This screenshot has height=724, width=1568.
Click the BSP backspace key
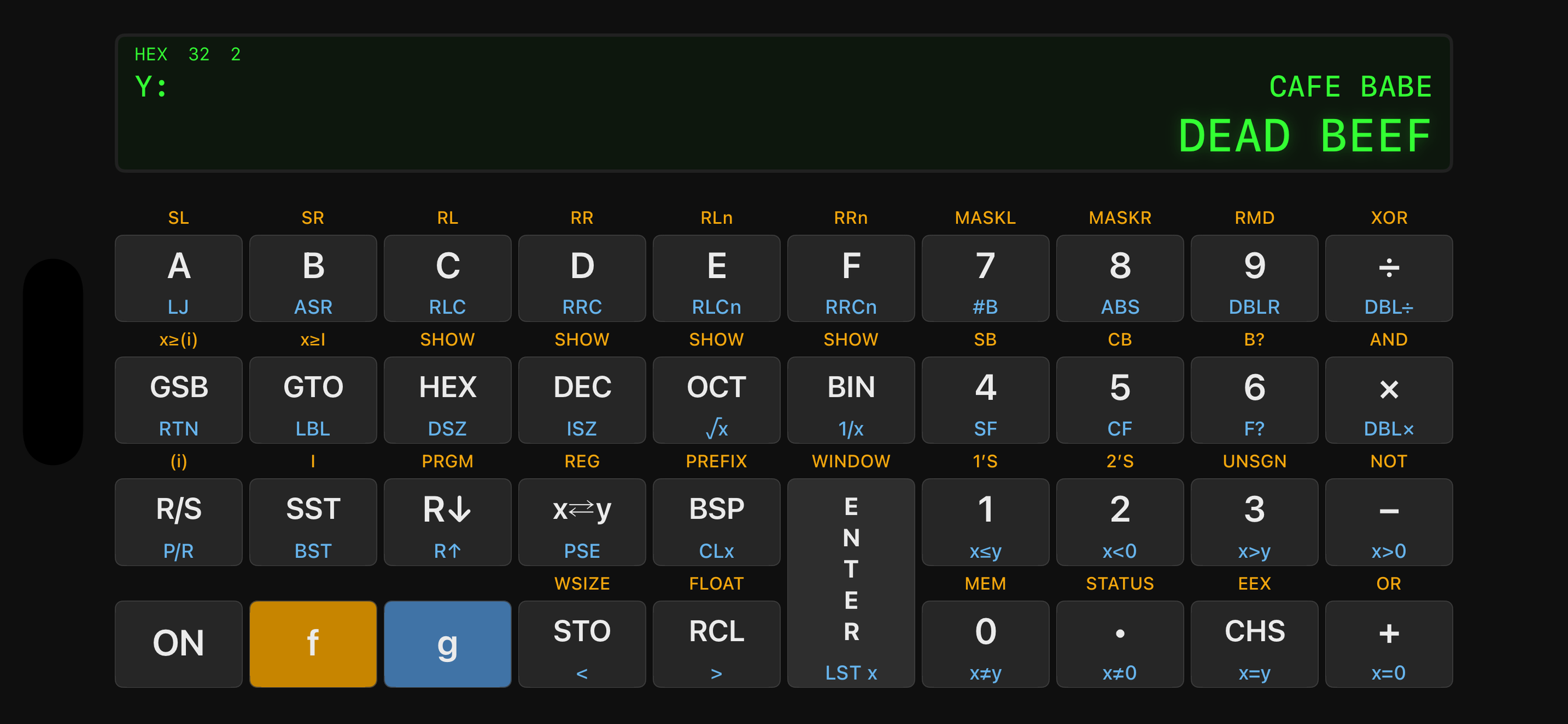[716, 522]
